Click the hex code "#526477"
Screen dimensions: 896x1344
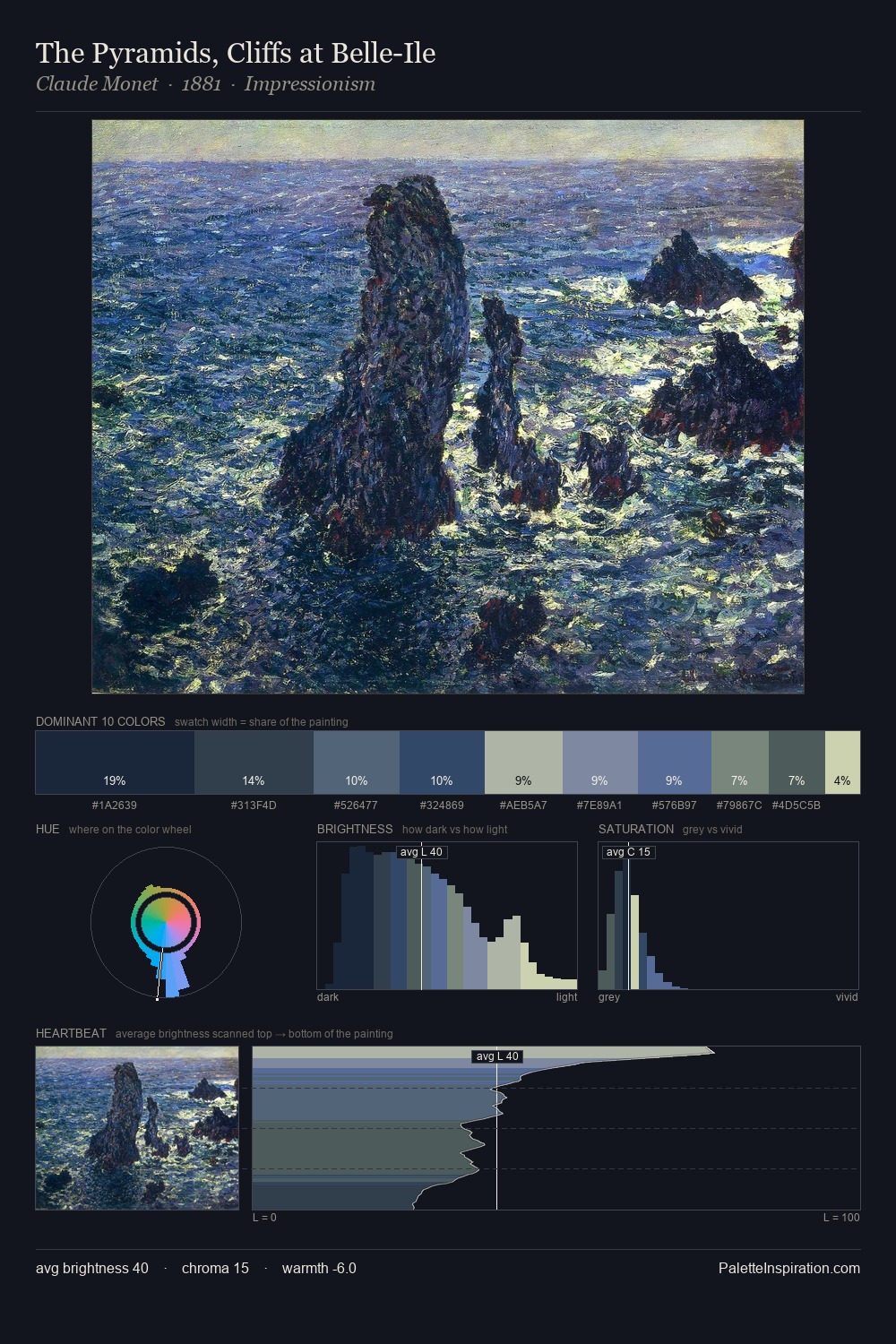356,806
